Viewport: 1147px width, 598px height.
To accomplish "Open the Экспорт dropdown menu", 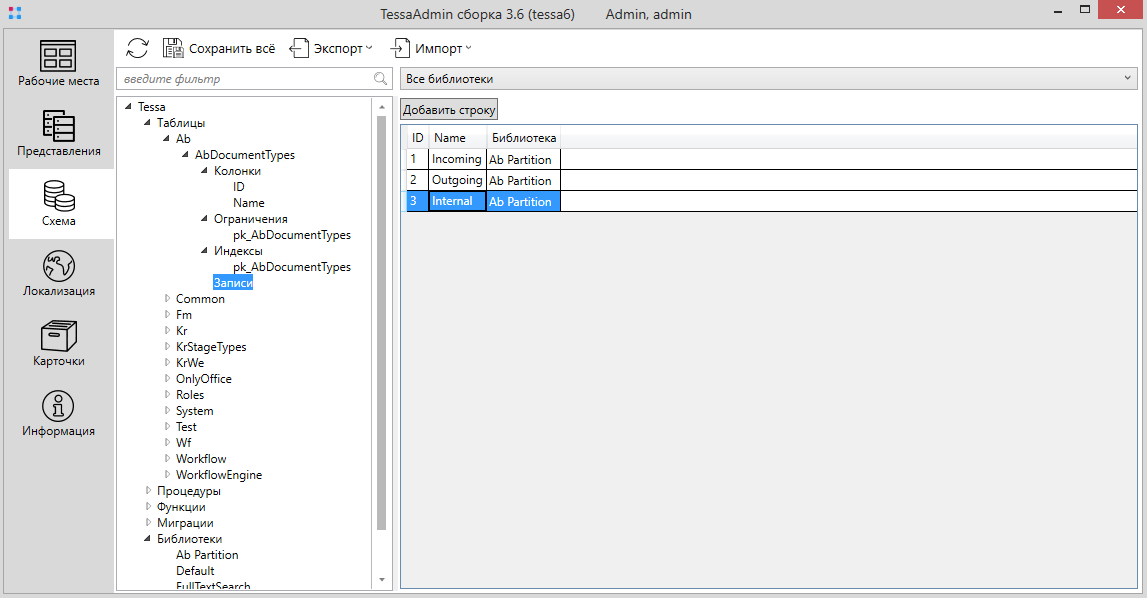I will point(331,48).
